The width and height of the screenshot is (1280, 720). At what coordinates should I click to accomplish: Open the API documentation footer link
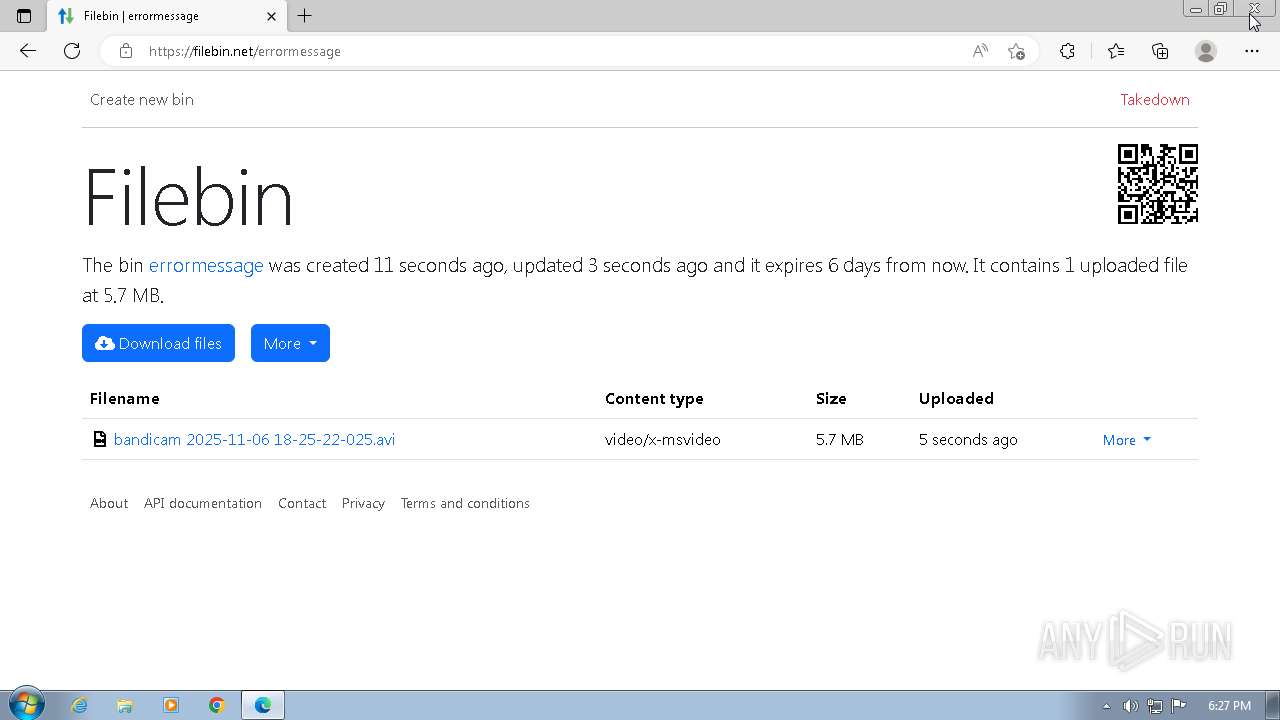(x=203, y=503)
